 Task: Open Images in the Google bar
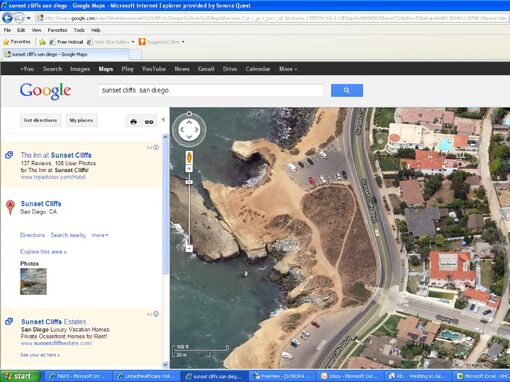[x=80, y=69]
